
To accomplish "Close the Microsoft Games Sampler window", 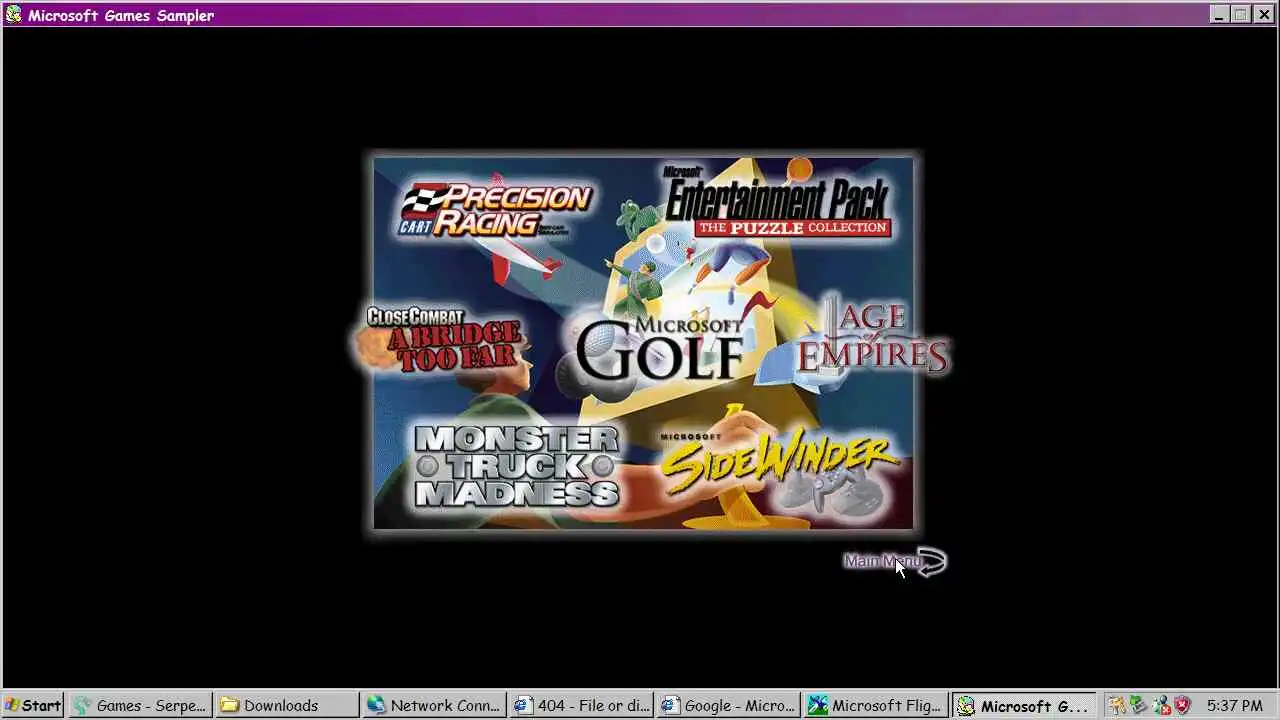I will 1263,14.
